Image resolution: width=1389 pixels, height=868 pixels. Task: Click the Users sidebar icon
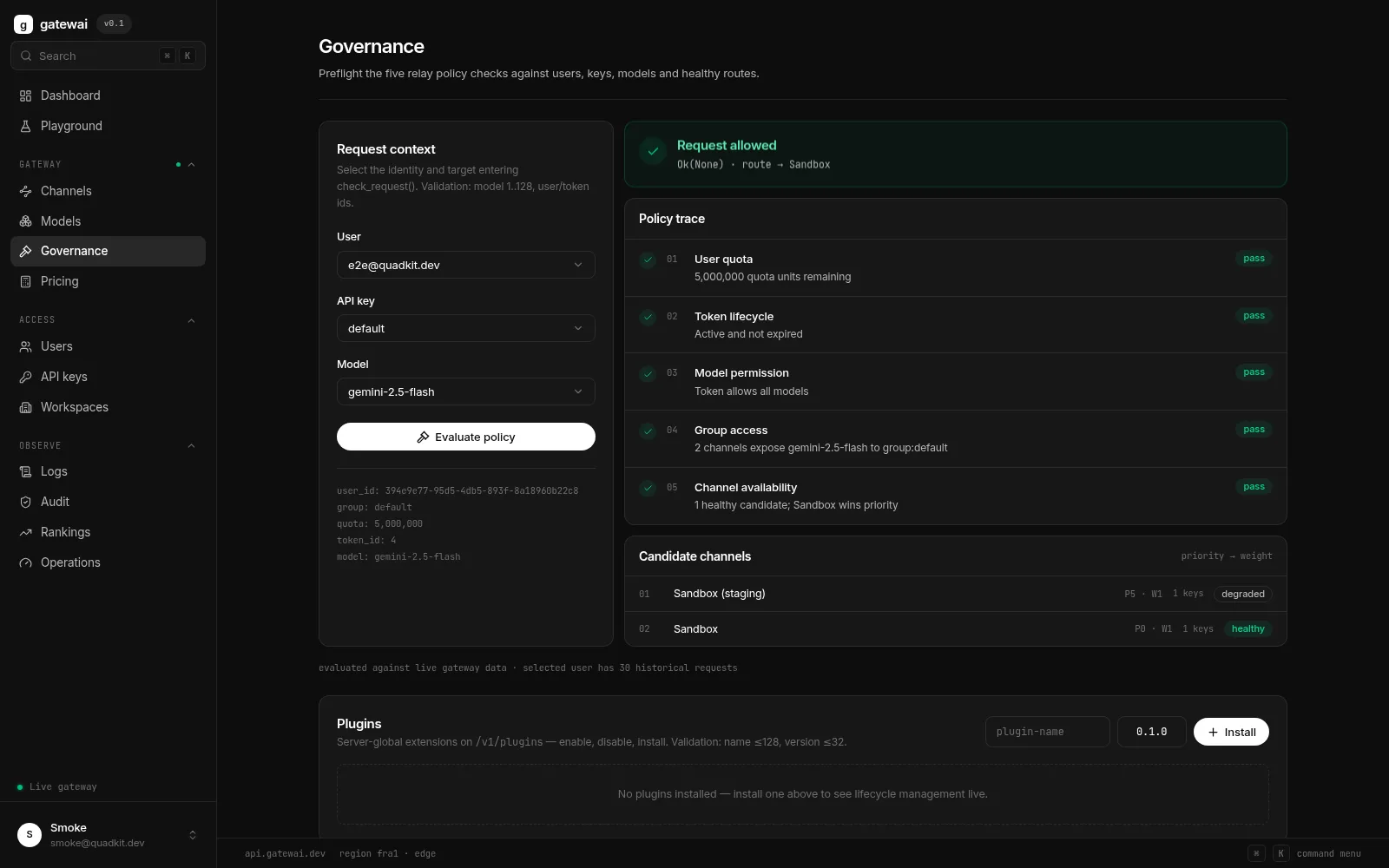[x=25, y=346]
